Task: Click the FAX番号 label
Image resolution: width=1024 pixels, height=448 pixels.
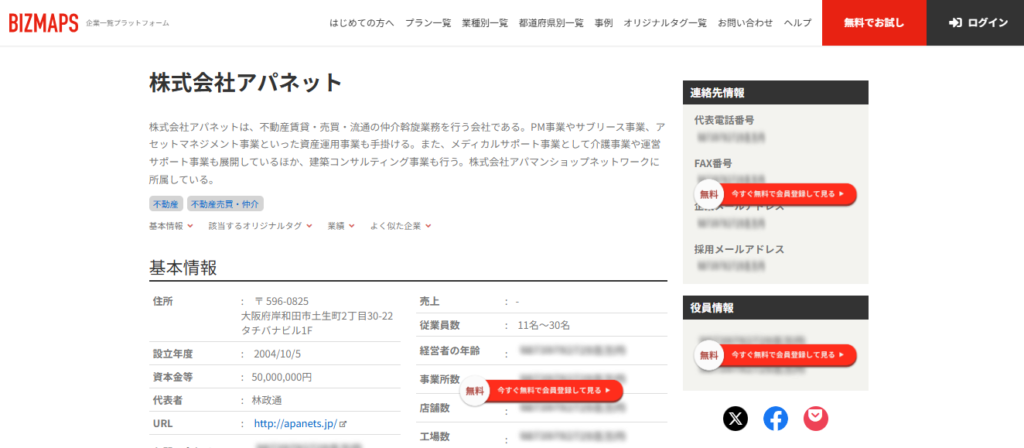Action: click(x=713, y=163)
